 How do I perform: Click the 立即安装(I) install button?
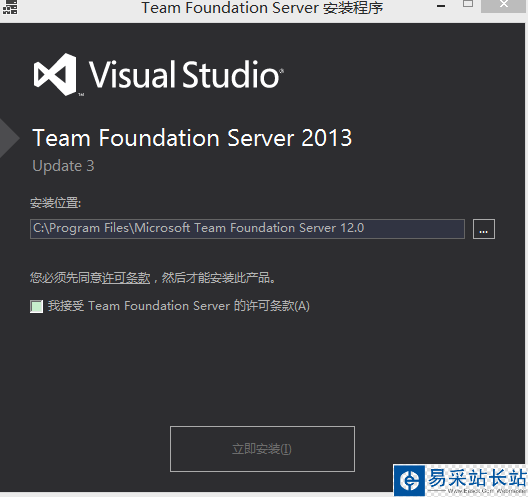click(x=262, y=449)
